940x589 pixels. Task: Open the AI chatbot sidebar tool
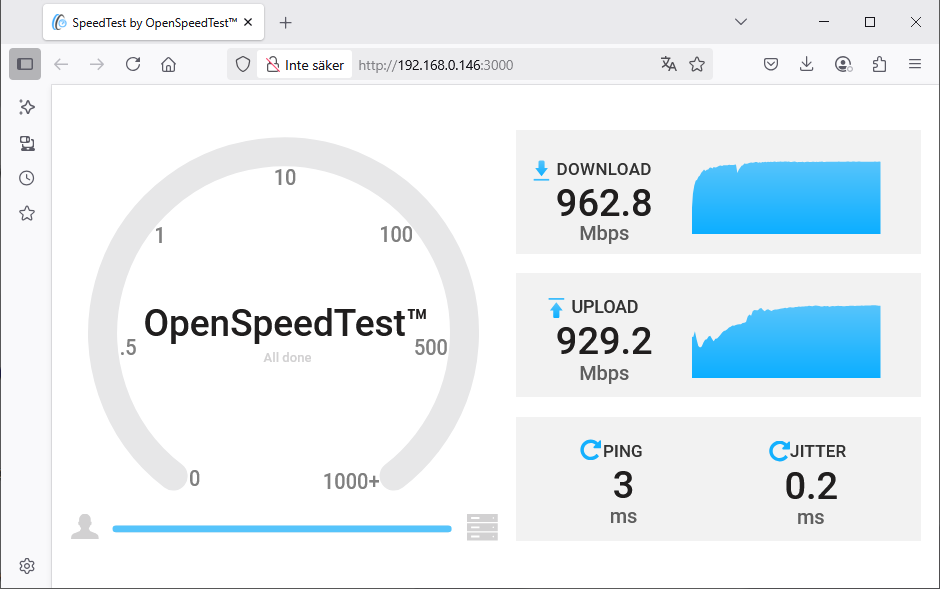pyautogui.click(x=26, y=107)
